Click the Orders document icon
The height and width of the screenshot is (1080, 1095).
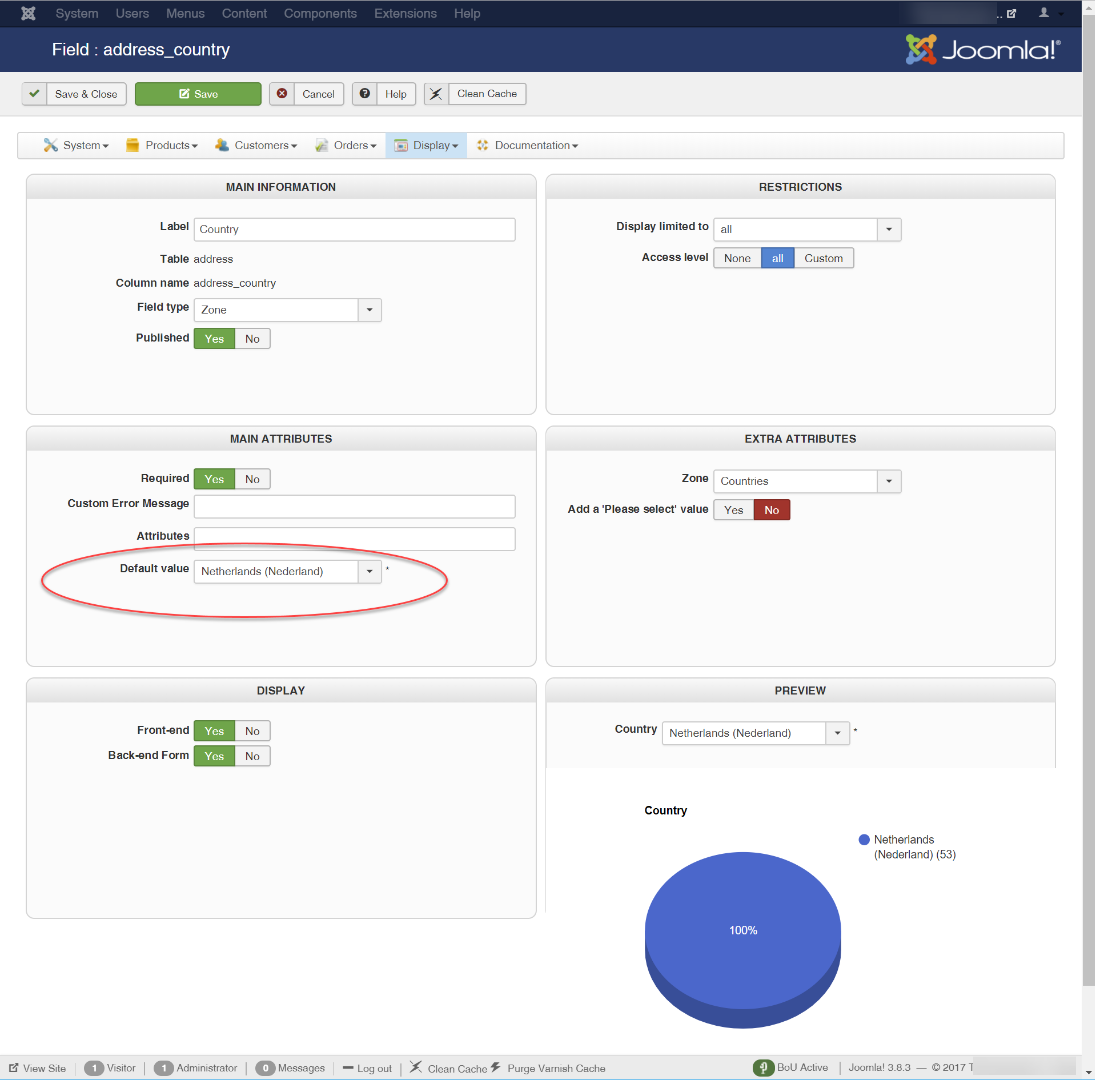tap(321, 145)
